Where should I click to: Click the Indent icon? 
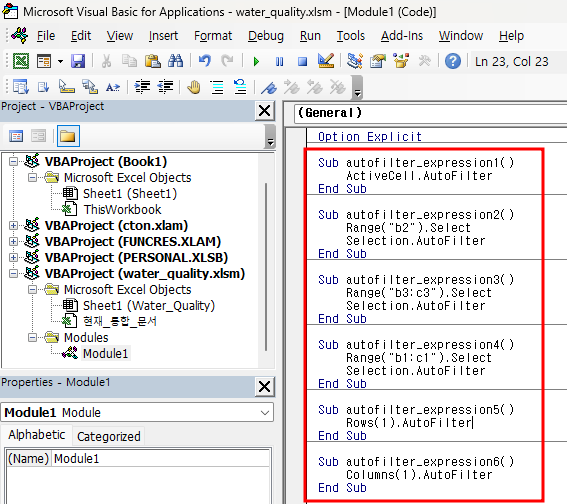pos(142,87)
